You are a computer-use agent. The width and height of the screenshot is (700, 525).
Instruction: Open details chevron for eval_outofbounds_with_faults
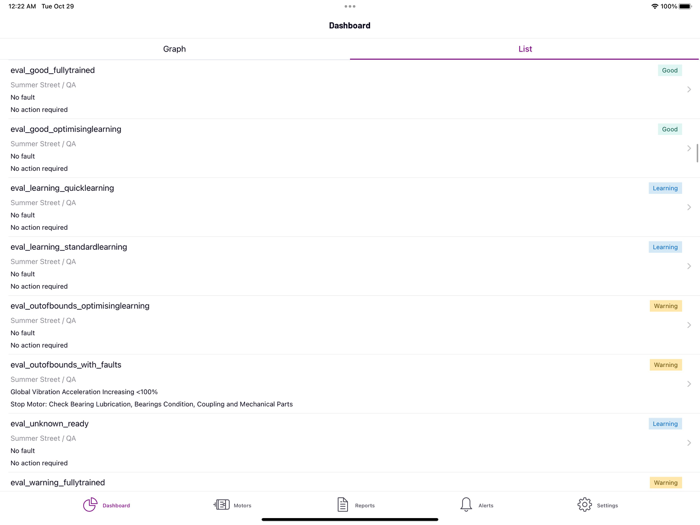689,384
